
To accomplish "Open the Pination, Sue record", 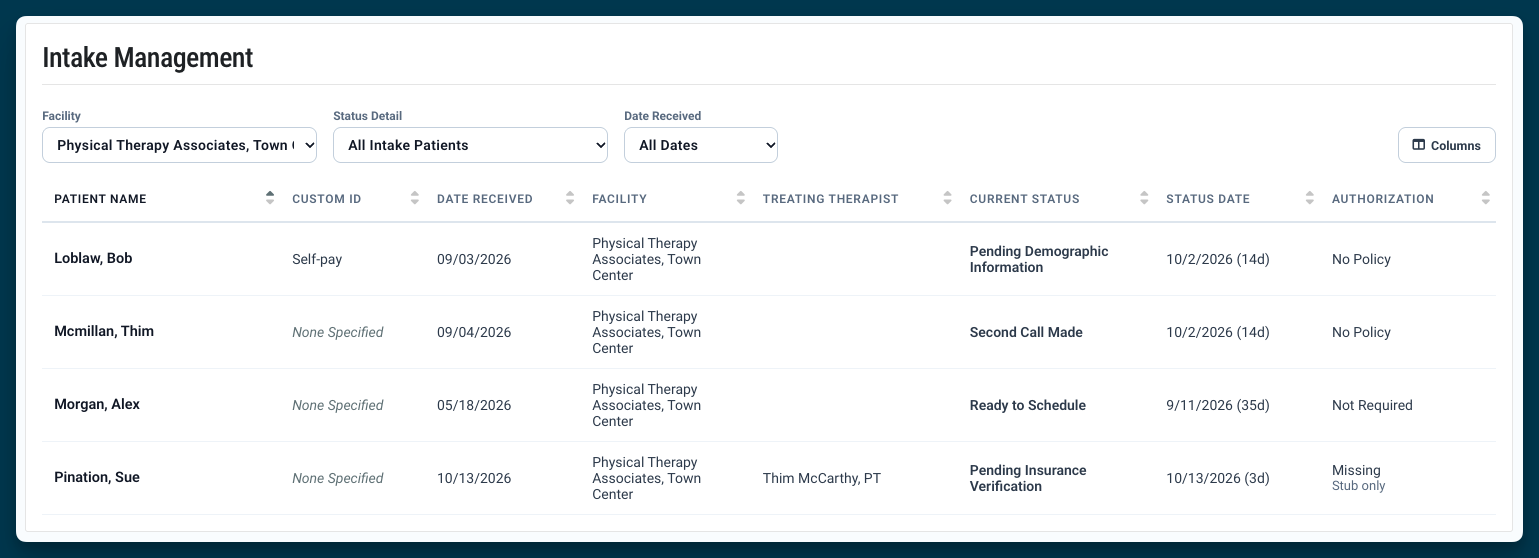I will point(97,477).
